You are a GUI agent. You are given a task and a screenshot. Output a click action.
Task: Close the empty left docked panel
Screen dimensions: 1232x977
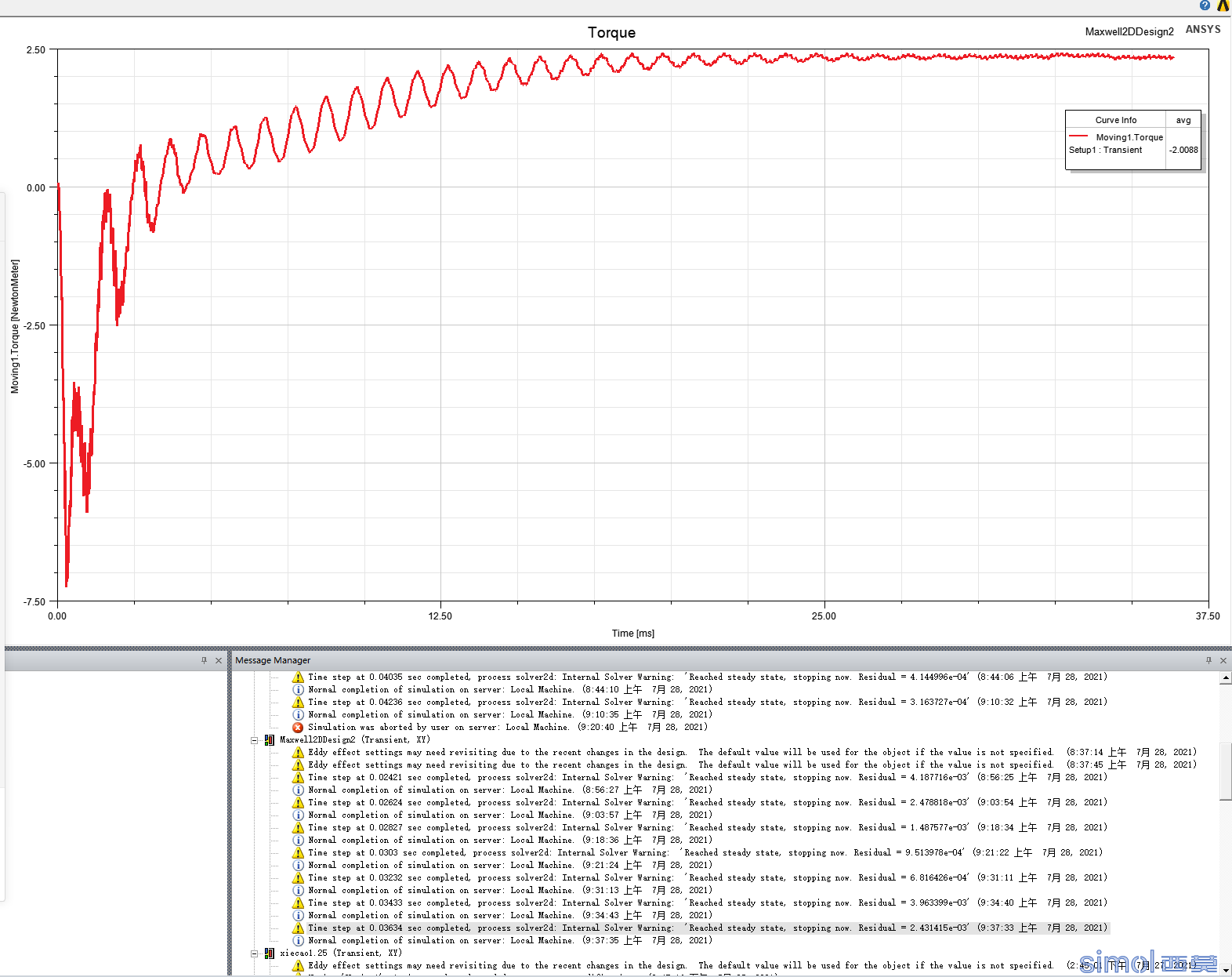pos(219,660)
